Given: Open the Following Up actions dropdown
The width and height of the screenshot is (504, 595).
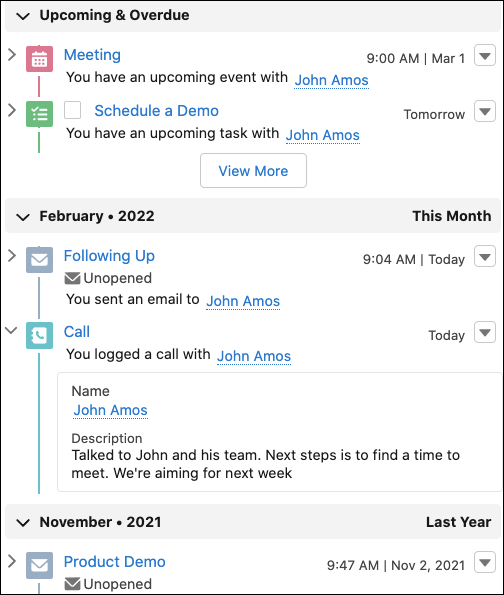Looking at the screenshot, I should [x=485, y=257].
